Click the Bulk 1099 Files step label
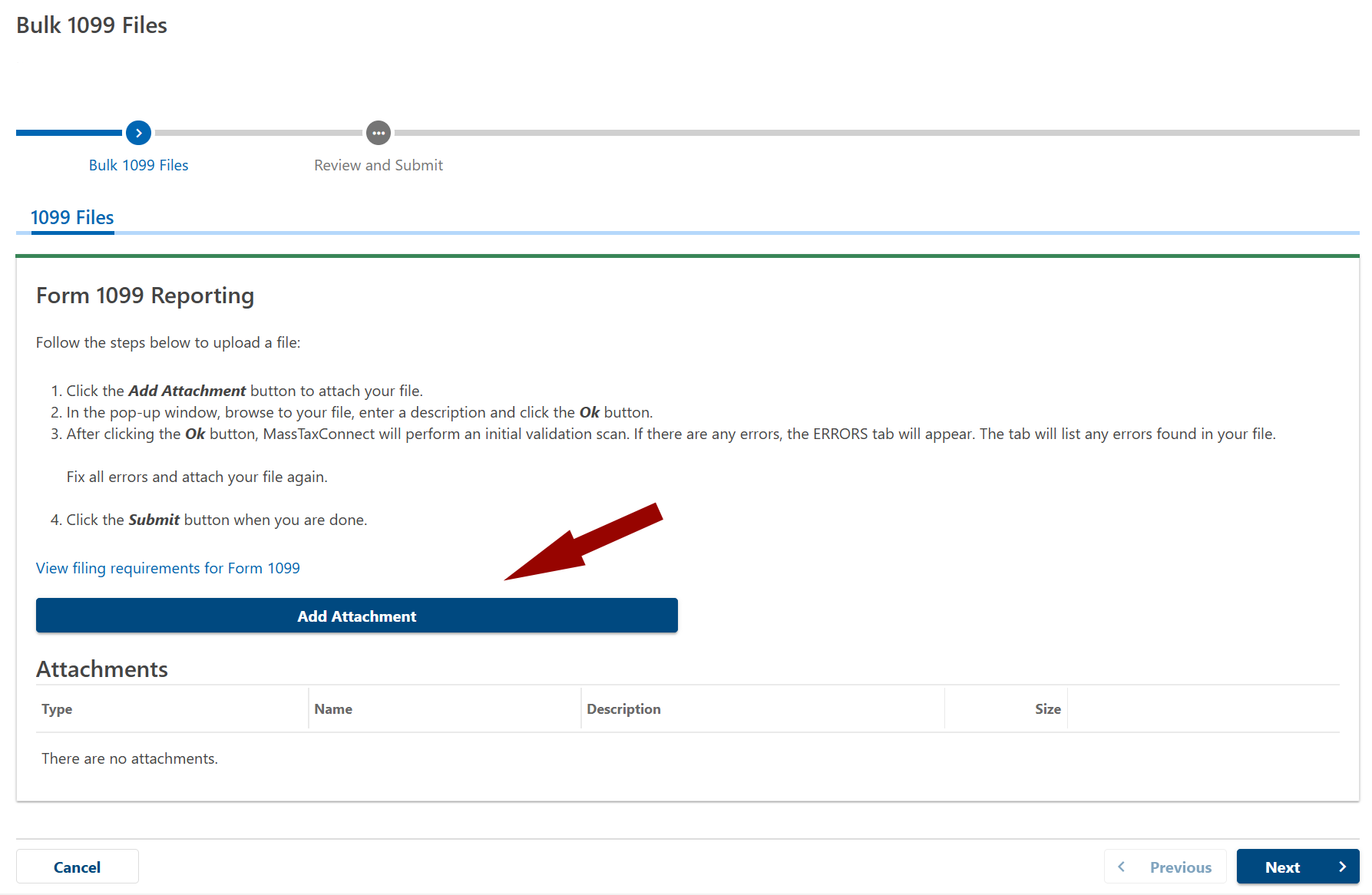This screenshot has height=895, width=1372. click(138, 165)
